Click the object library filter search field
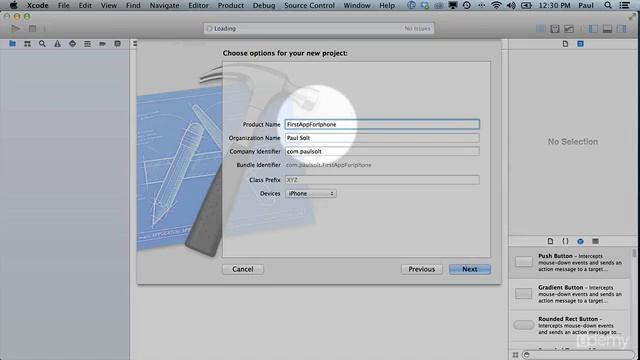Screen dimensions: 640x360 point(578,355)
